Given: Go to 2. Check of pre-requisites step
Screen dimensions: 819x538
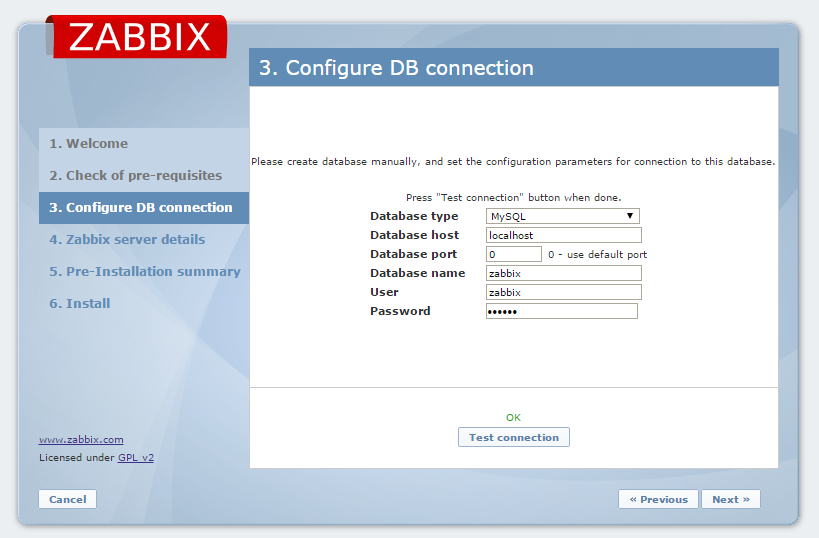Looking at the screenshot, I should (136, 176).
